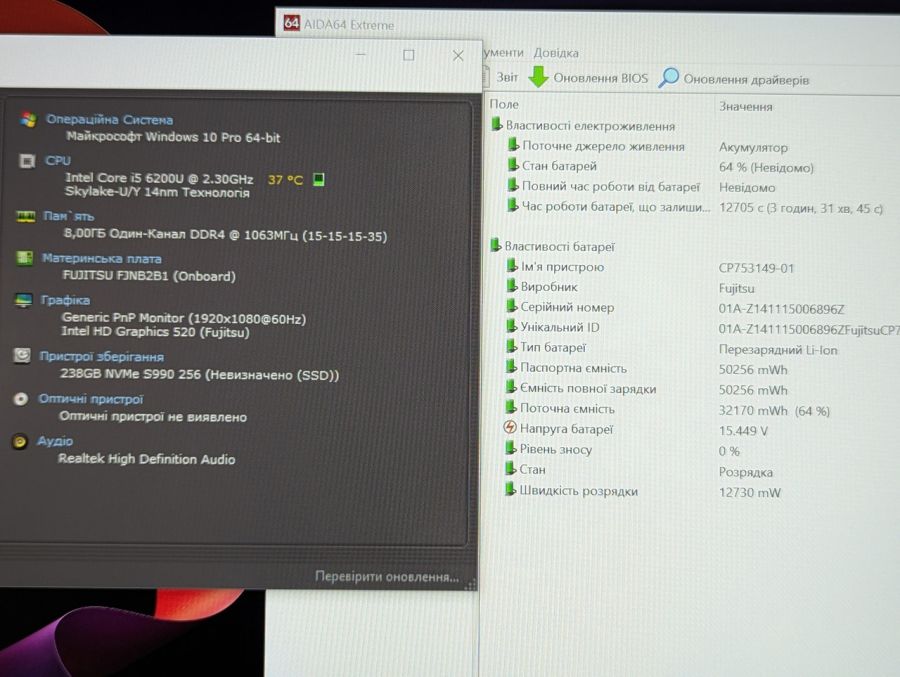
Task: Open the Операційна Система section link
Action: pos(109,119)
